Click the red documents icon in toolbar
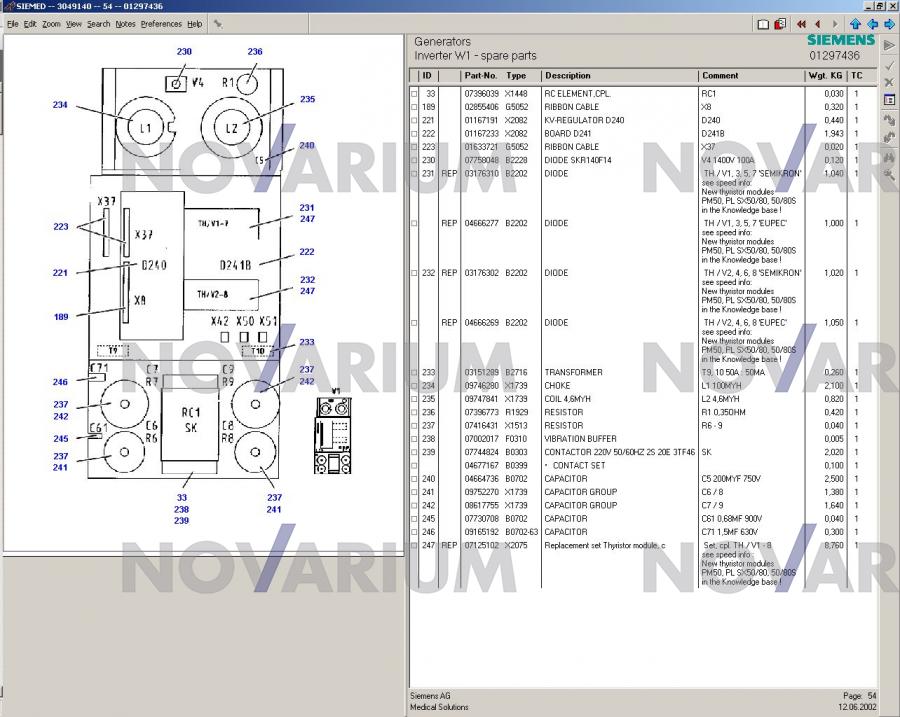This screenshot has height=717, width=900. (778, 24)
